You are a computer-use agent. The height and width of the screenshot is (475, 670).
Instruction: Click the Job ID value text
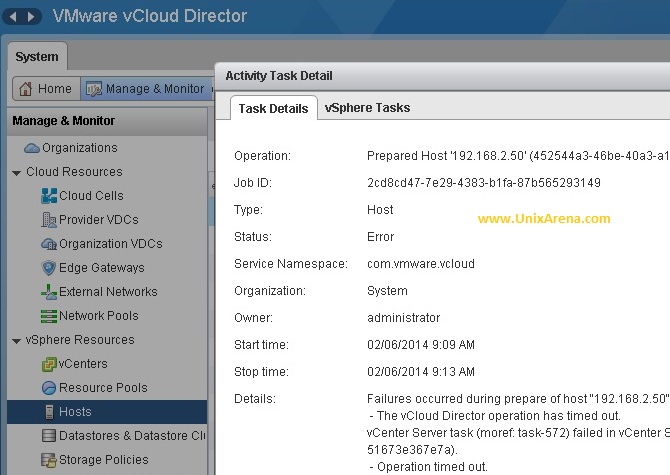coord(484,183)
